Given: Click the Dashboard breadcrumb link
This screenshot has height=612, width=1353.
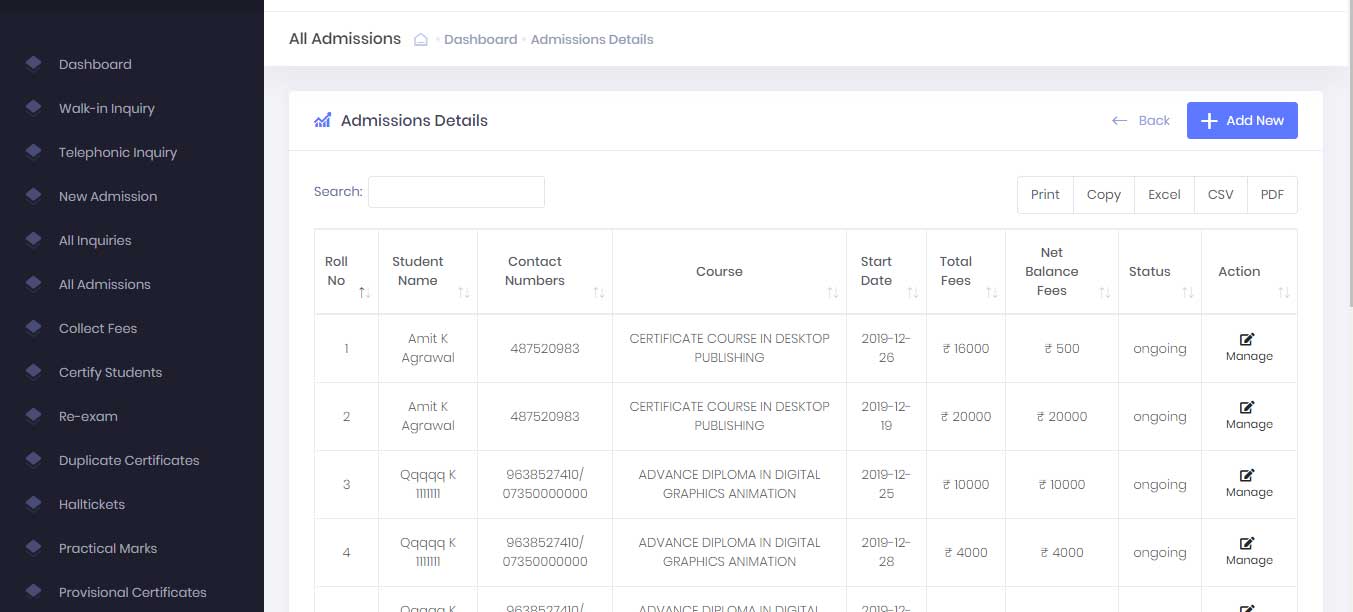Looking at the screenshot, I should pyautogui.click(x=480, y=40).
